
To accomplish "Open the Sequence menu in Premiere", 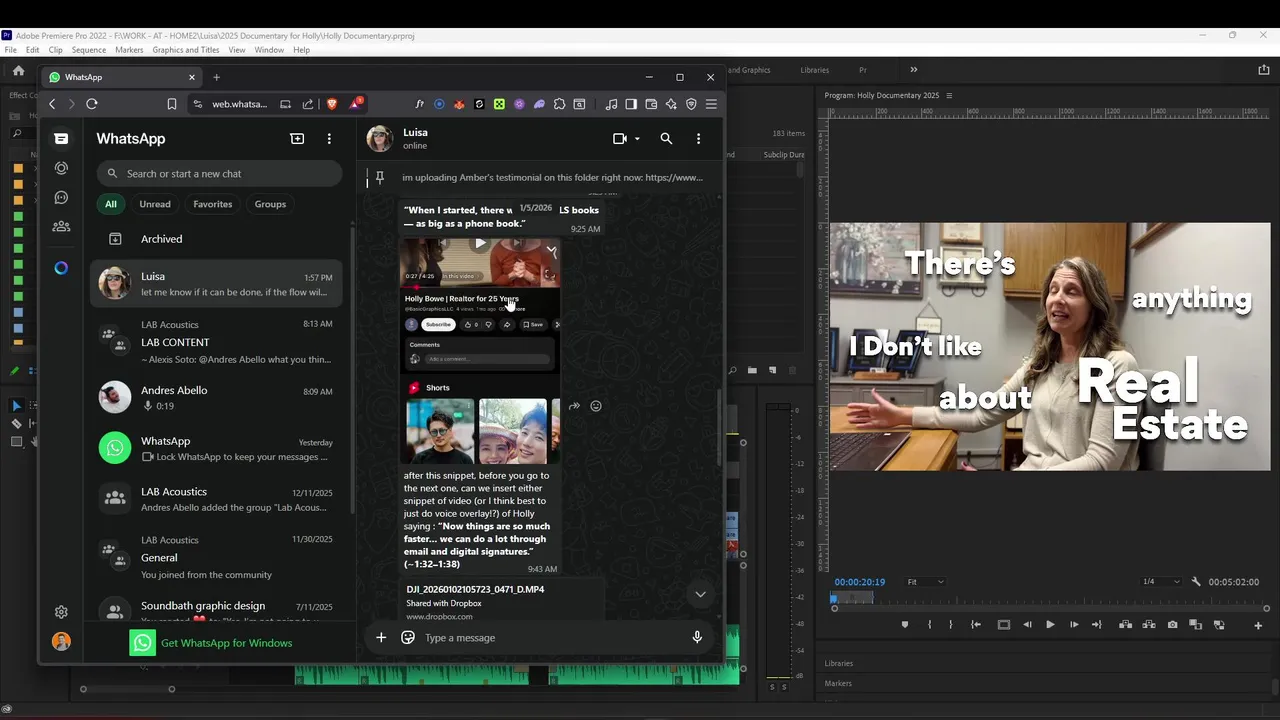I will 88,50.
